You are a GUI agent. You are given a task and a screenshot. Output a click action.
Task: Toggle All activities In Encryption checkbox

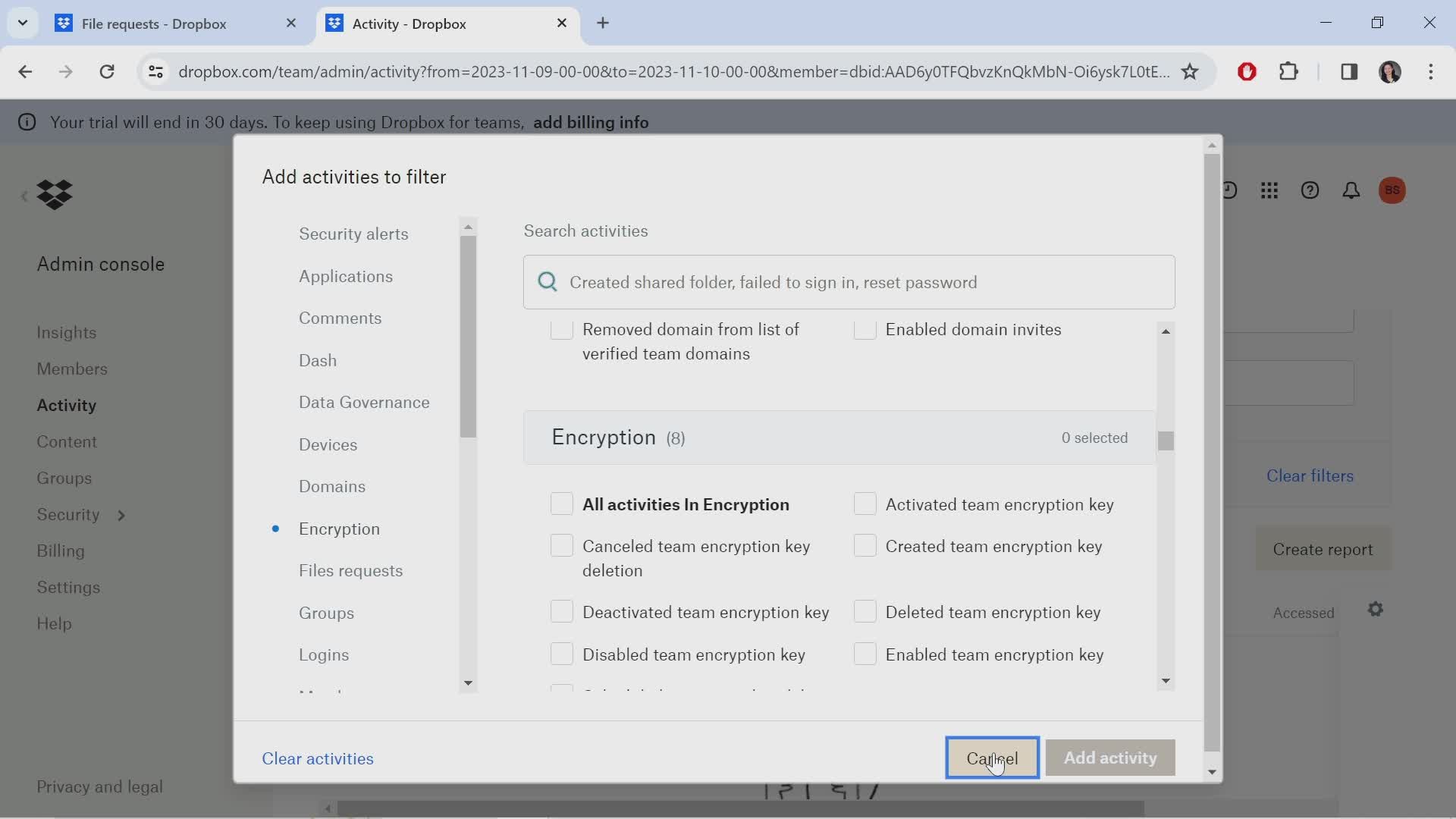coord(561,503)
